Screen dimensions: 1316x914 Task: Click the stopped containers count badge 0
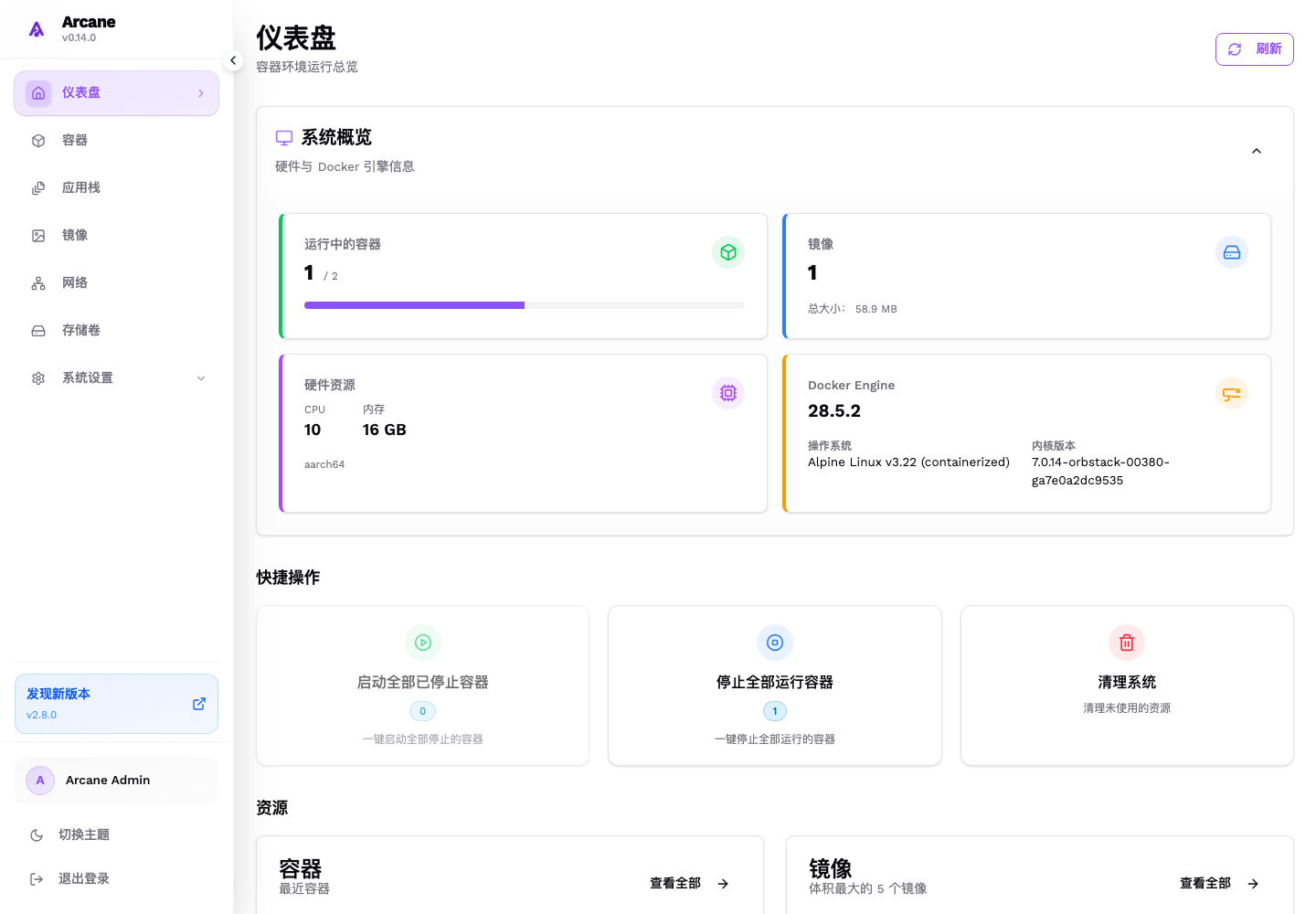point(422,711)
